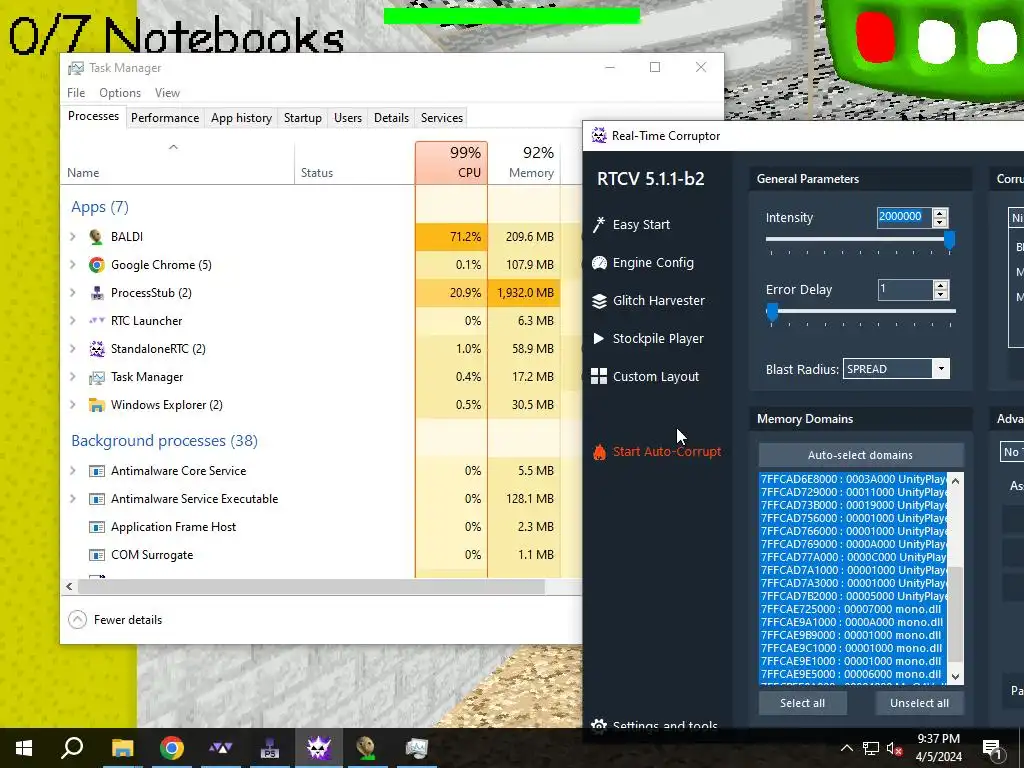Open the Options menu in Task Manager
The image size is (1024, 768).
[x=120, y=93]
